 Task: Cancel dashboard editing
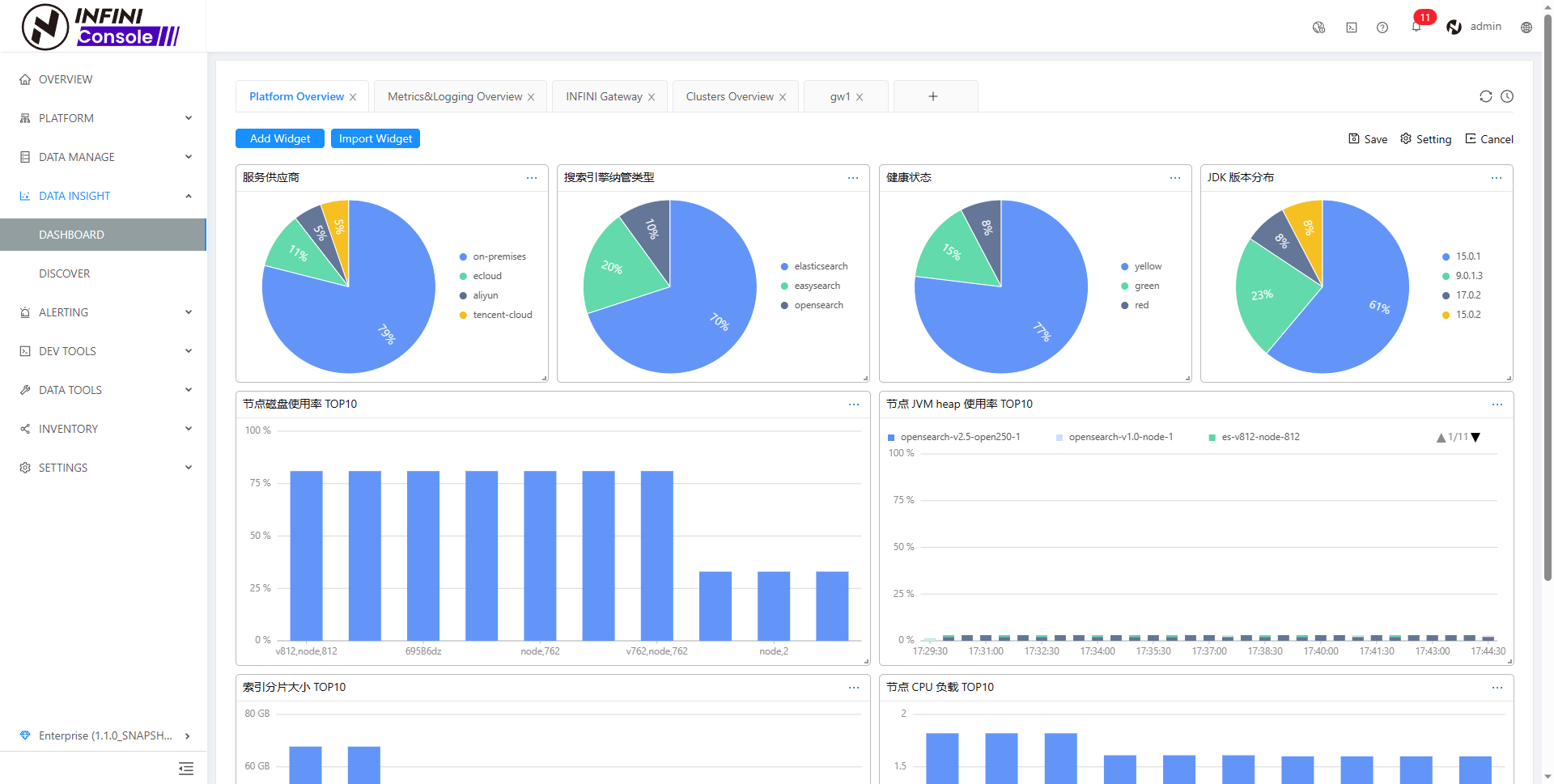click(x=1489, y=139)
